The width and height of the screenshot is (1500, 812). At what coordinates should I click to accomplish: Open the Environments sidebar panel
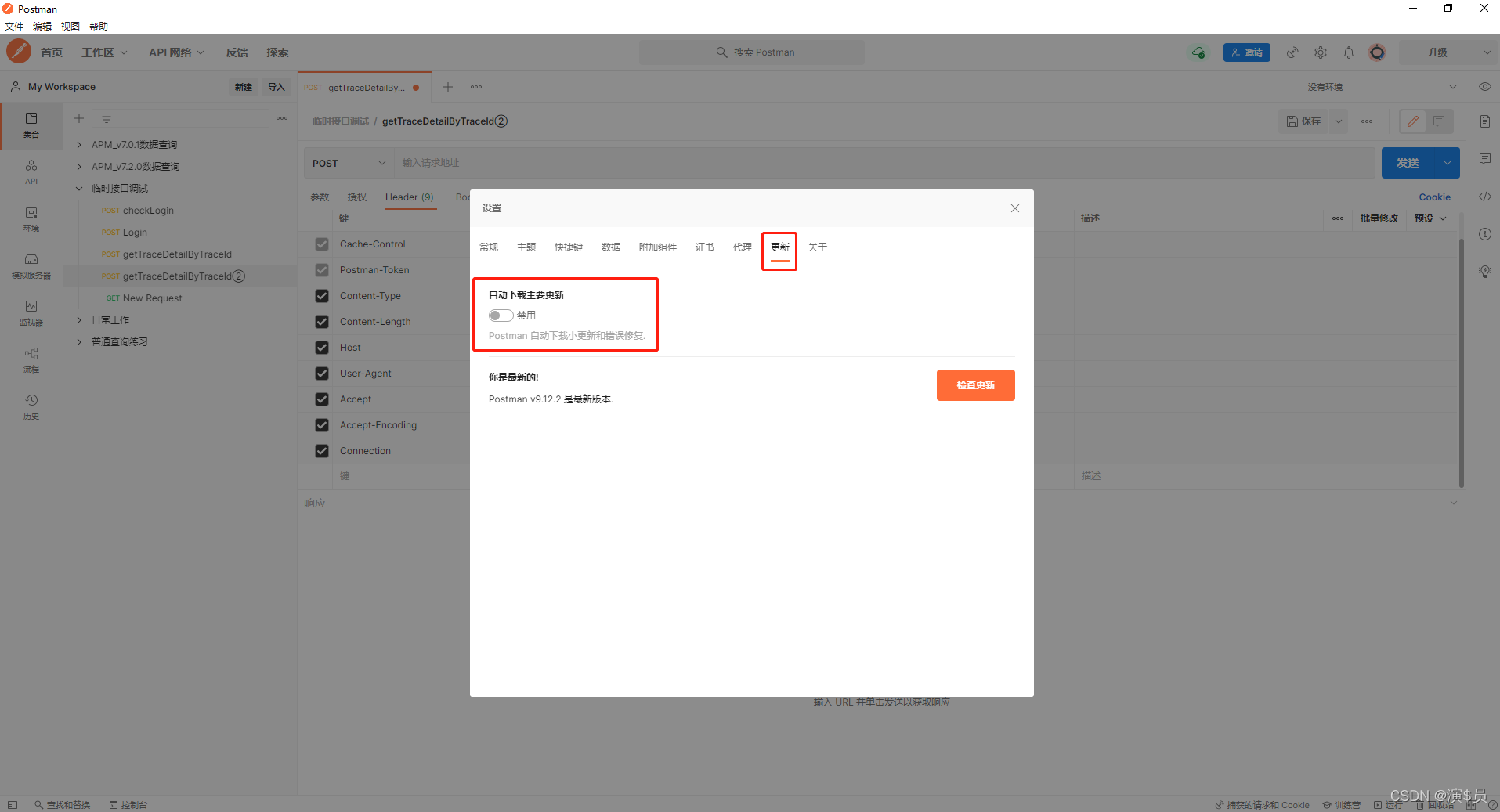point(31,219)
